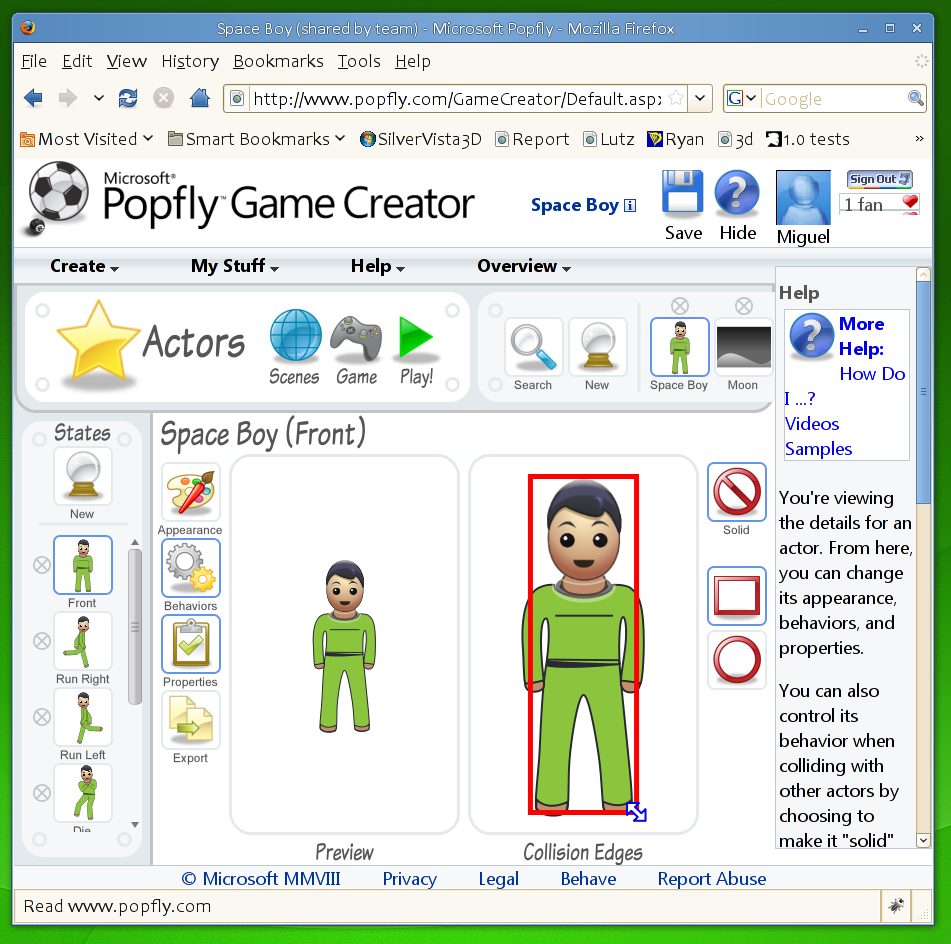Go to the browser Home page

coord(200,98)
